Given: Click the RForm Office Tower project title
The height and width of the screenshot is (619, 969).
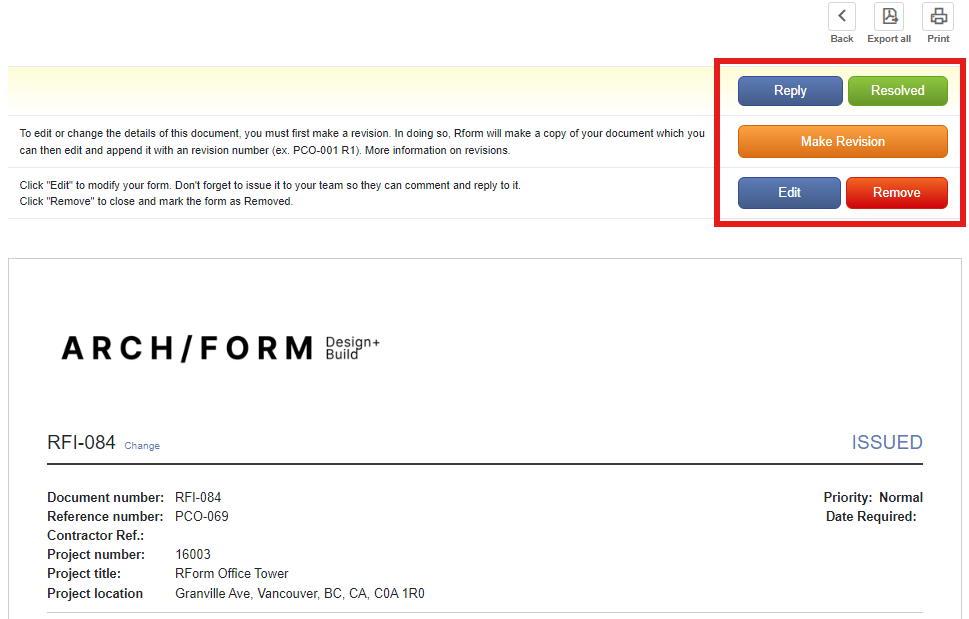Looking at the screenshot, I should click(232, 573).
